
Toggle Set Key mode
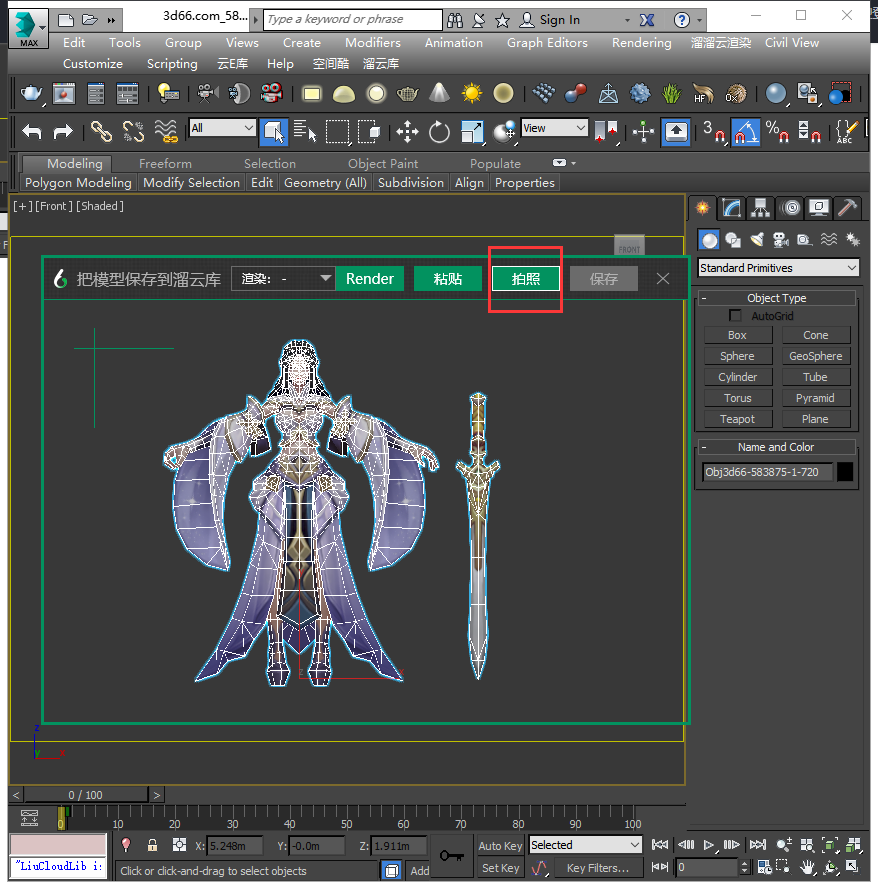point(500,868)
